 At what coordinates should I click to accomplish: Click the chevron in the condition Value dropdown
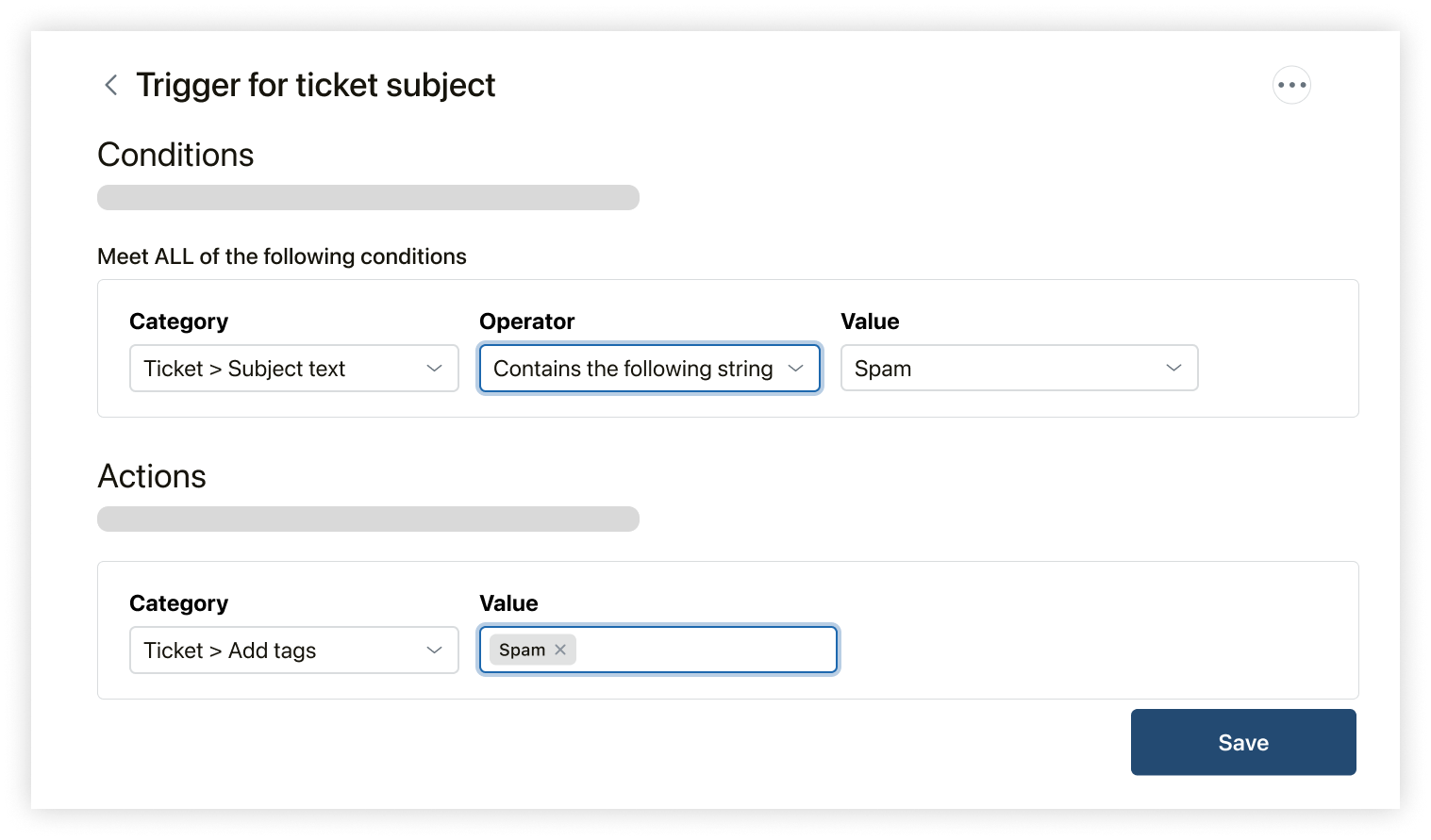pyautogui.click(x=1173, y=368)
